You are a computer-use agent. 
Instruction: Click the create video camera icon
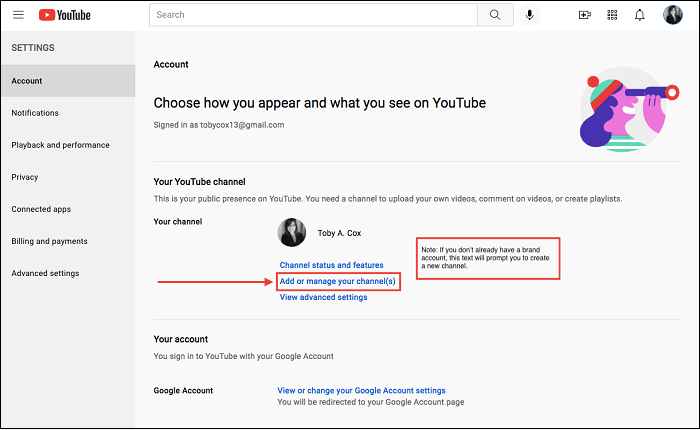[x=585, y=15]
